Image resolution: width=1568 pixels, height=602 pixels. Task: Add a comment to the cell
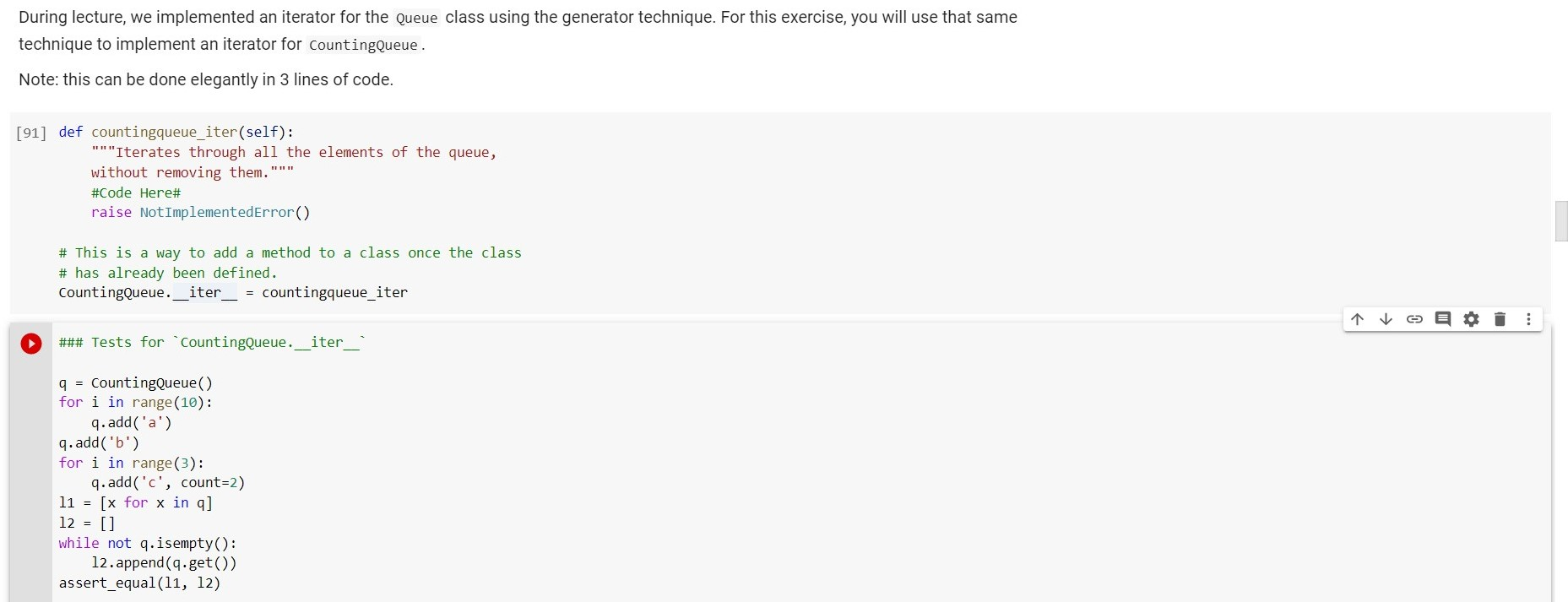pyautogui.click(x=1443, y=319)
